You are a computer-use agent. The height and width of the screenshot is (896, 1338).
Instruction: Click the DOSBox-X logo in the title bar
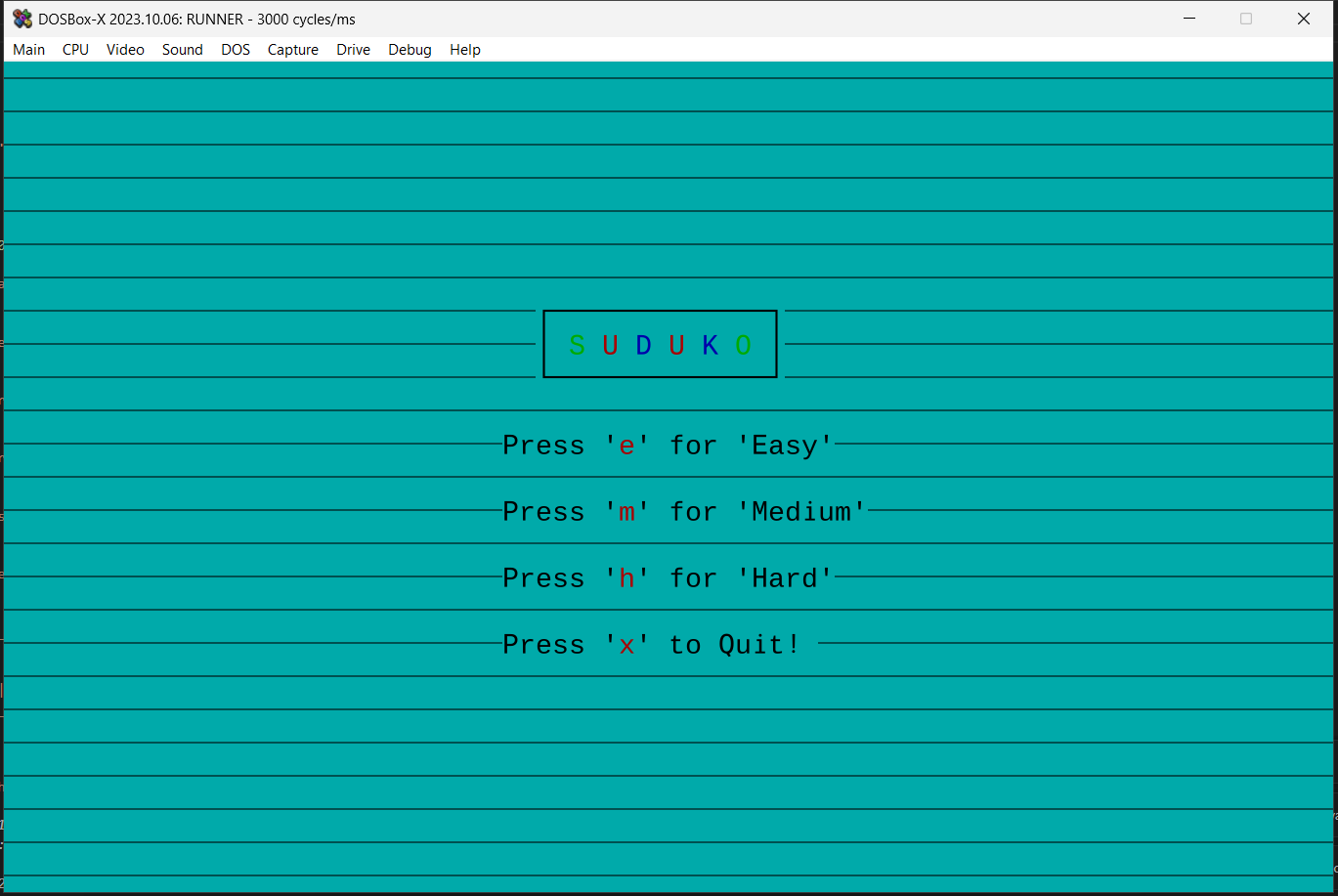pyautogui.click(x=22, y=18)
